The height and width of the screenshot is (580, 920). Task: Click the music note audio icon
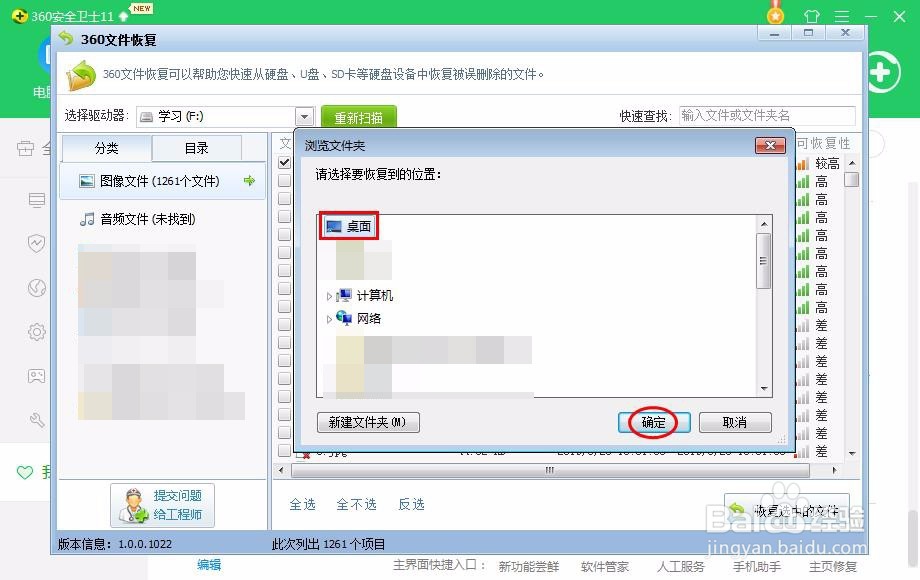[x=87, y=219]
